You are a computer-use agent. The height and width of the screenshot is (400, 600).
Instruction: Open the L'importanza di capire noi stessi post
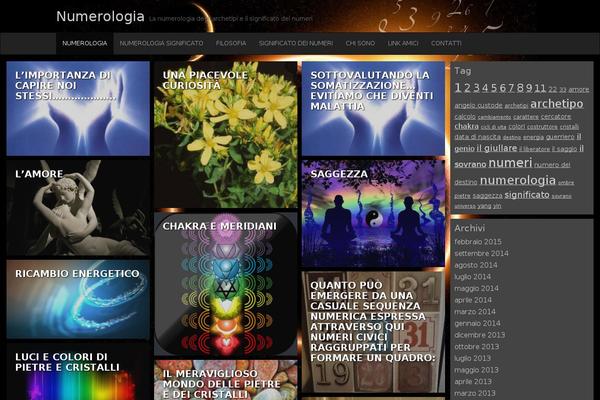point(78,108)
